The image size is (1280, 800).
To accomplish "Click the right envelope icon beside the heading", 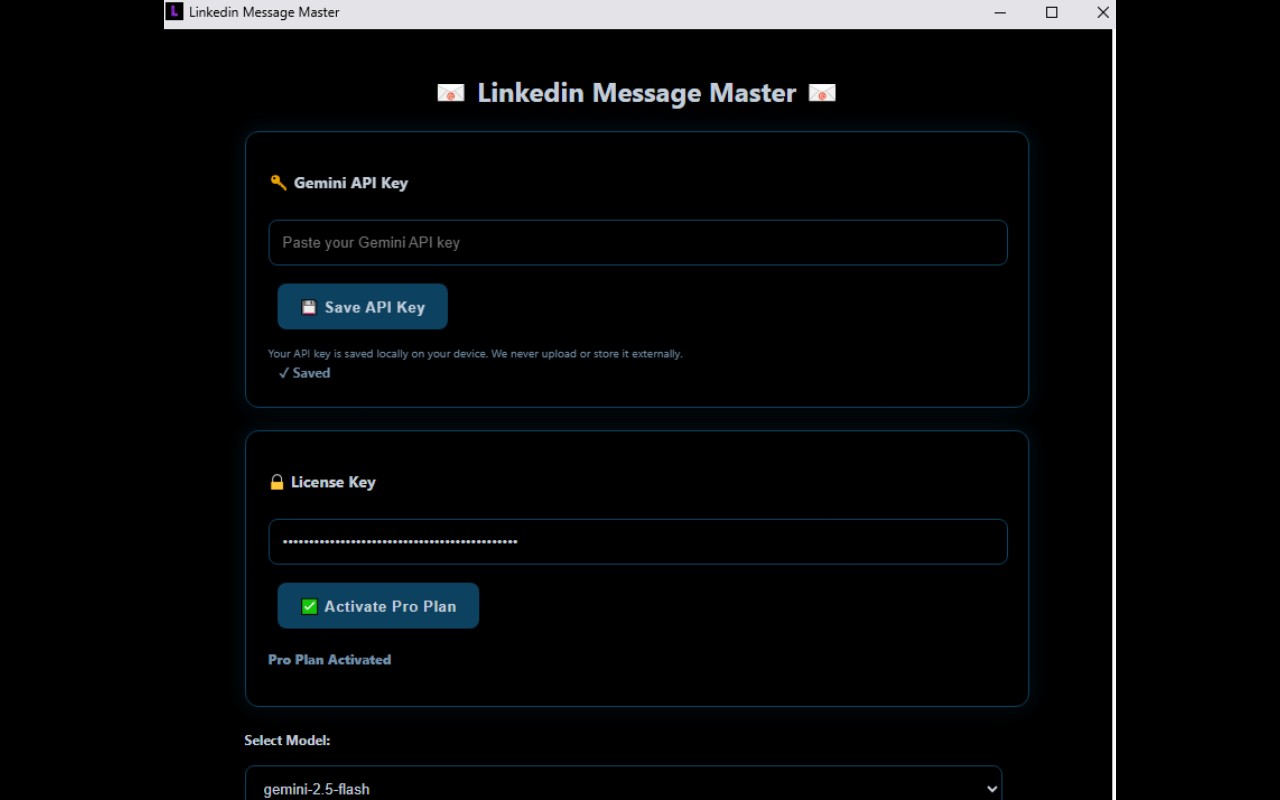I will pos(822,93).
